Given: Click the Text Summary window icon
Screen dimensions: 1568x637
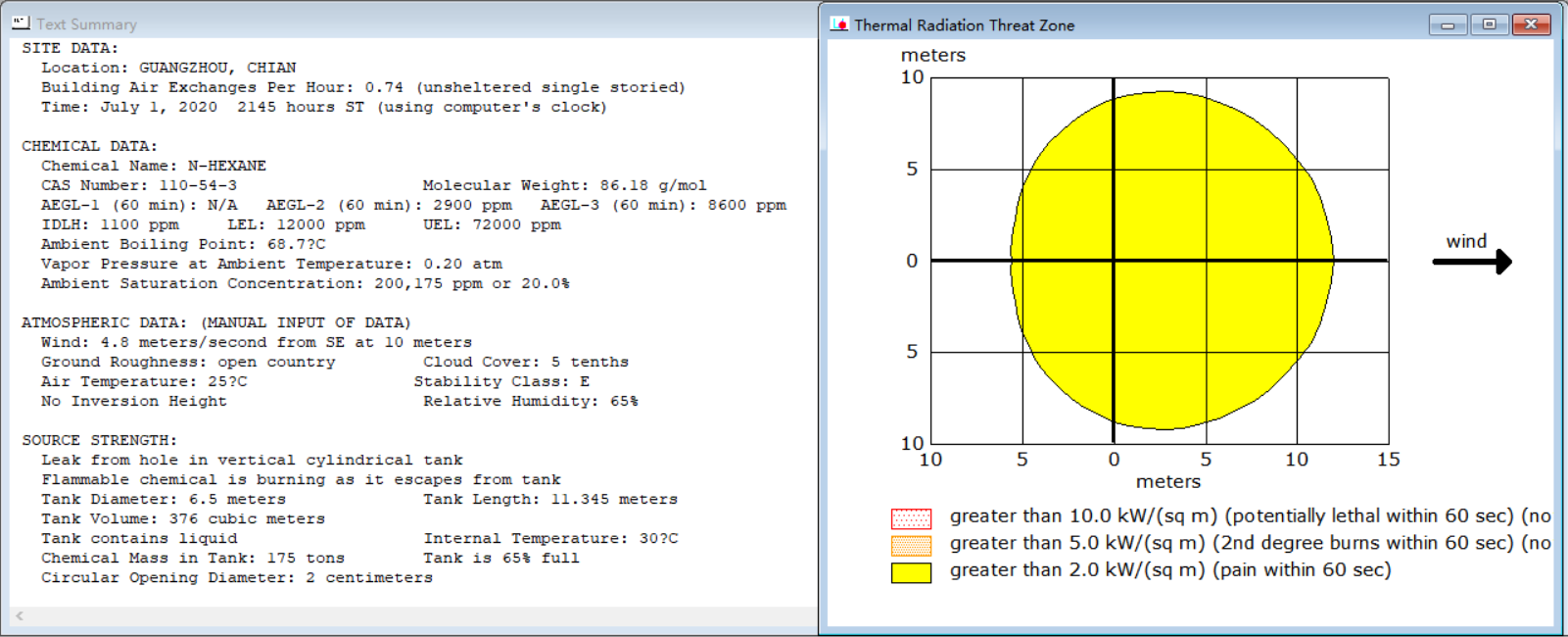Looking at the screenshot, I should pos(21,23).
